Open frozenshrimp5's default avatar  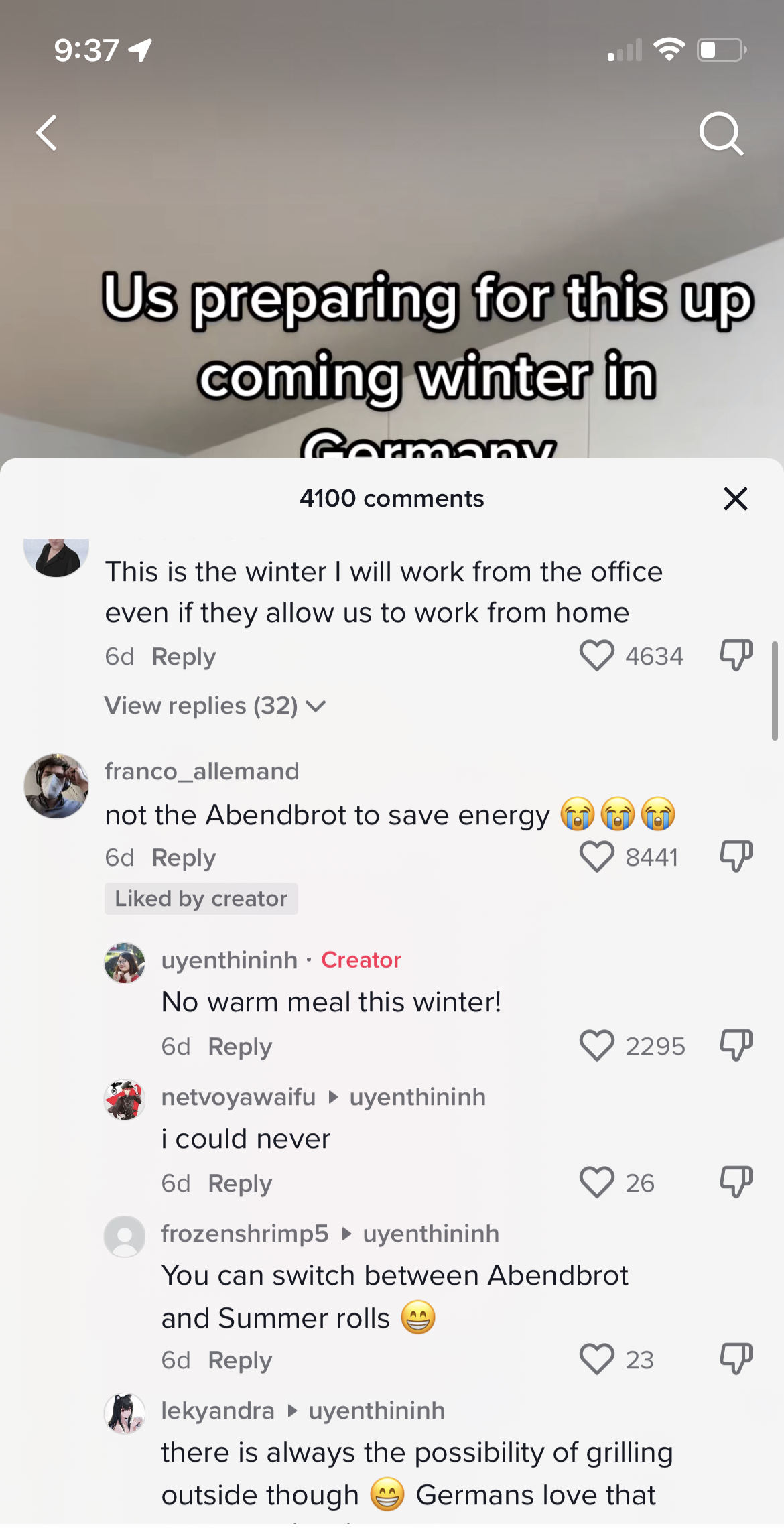point(125,1236)
